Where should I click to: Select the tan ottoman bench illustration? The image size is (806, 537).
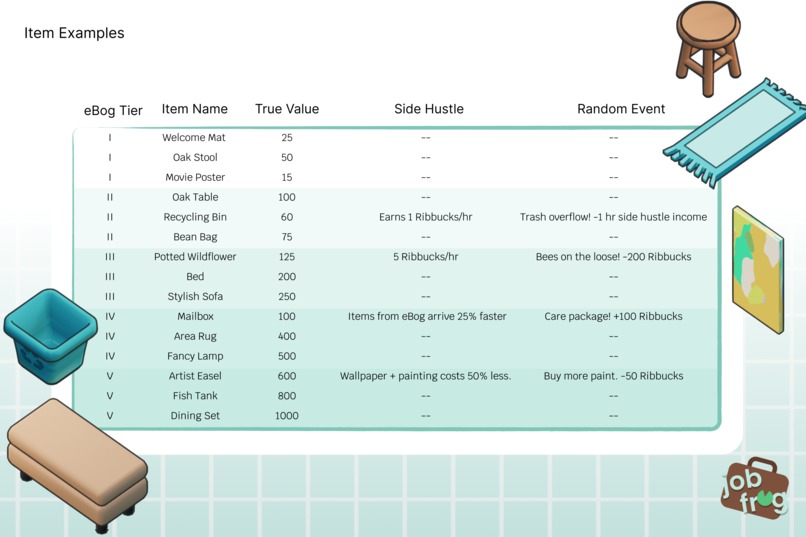[x=78, y=465]
